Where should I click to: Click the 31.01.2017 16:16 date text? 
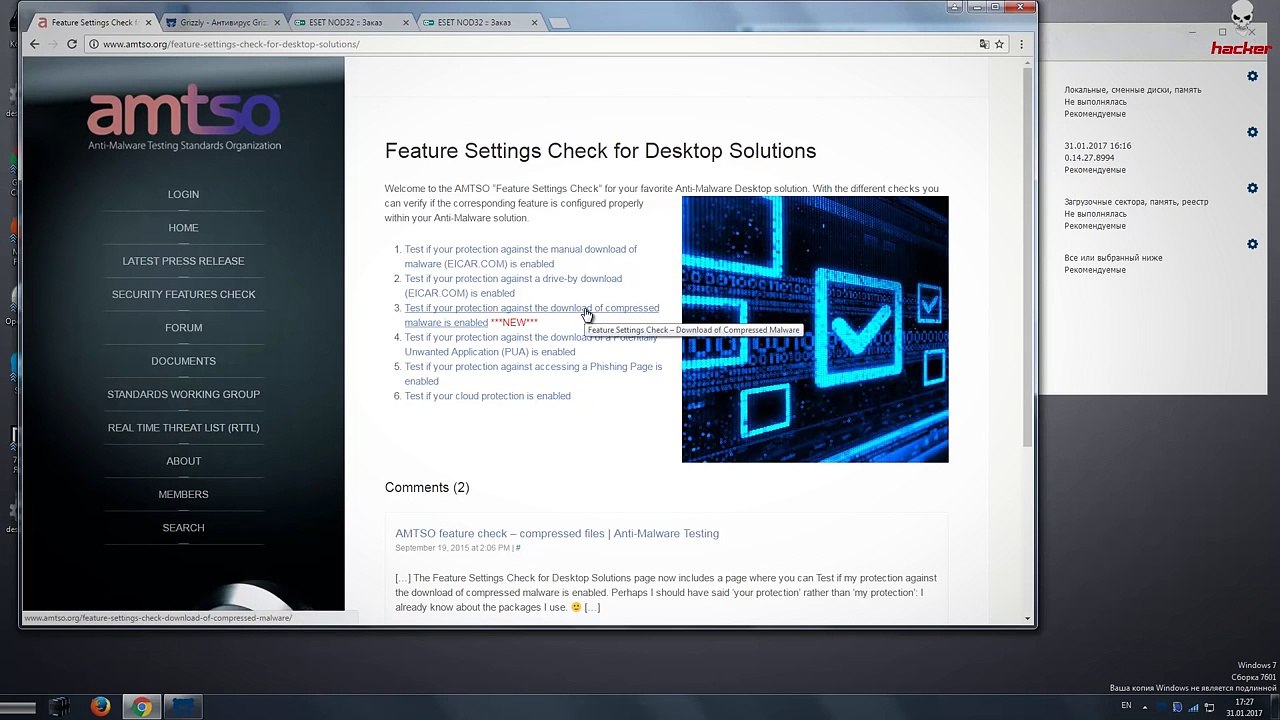1098,146
